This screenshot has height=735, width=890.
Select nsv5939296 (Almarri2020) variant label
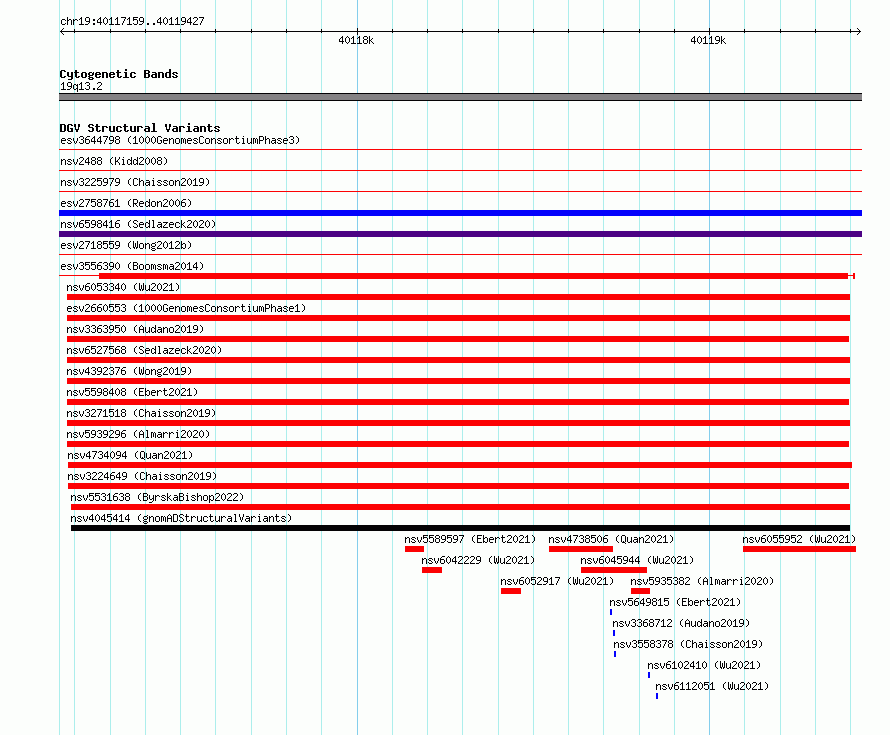138,434
